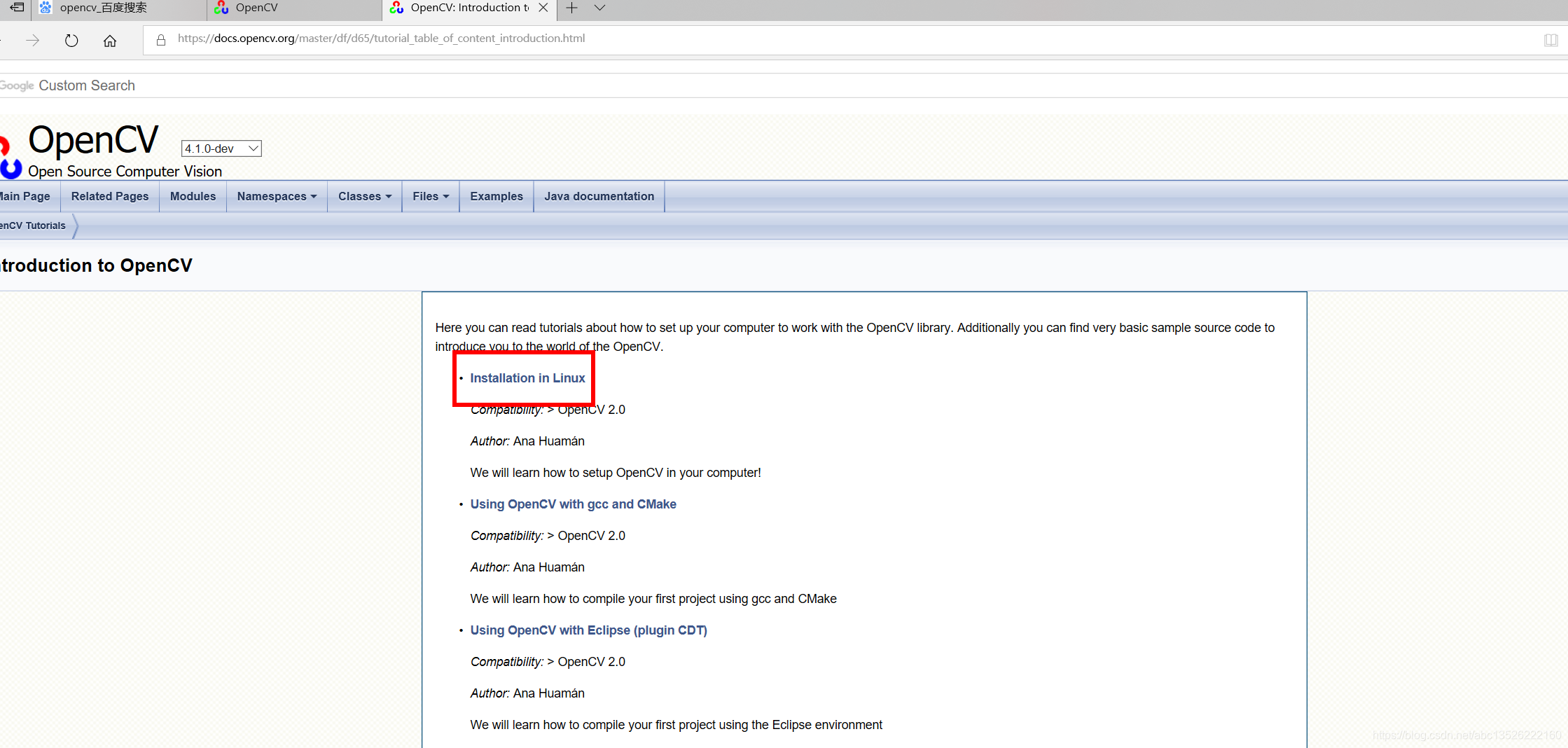This screenshot has width=1568, height=748.
Task: Click 'Open Source Computer Vision' subtitle
Action: (x=125, y=172)
